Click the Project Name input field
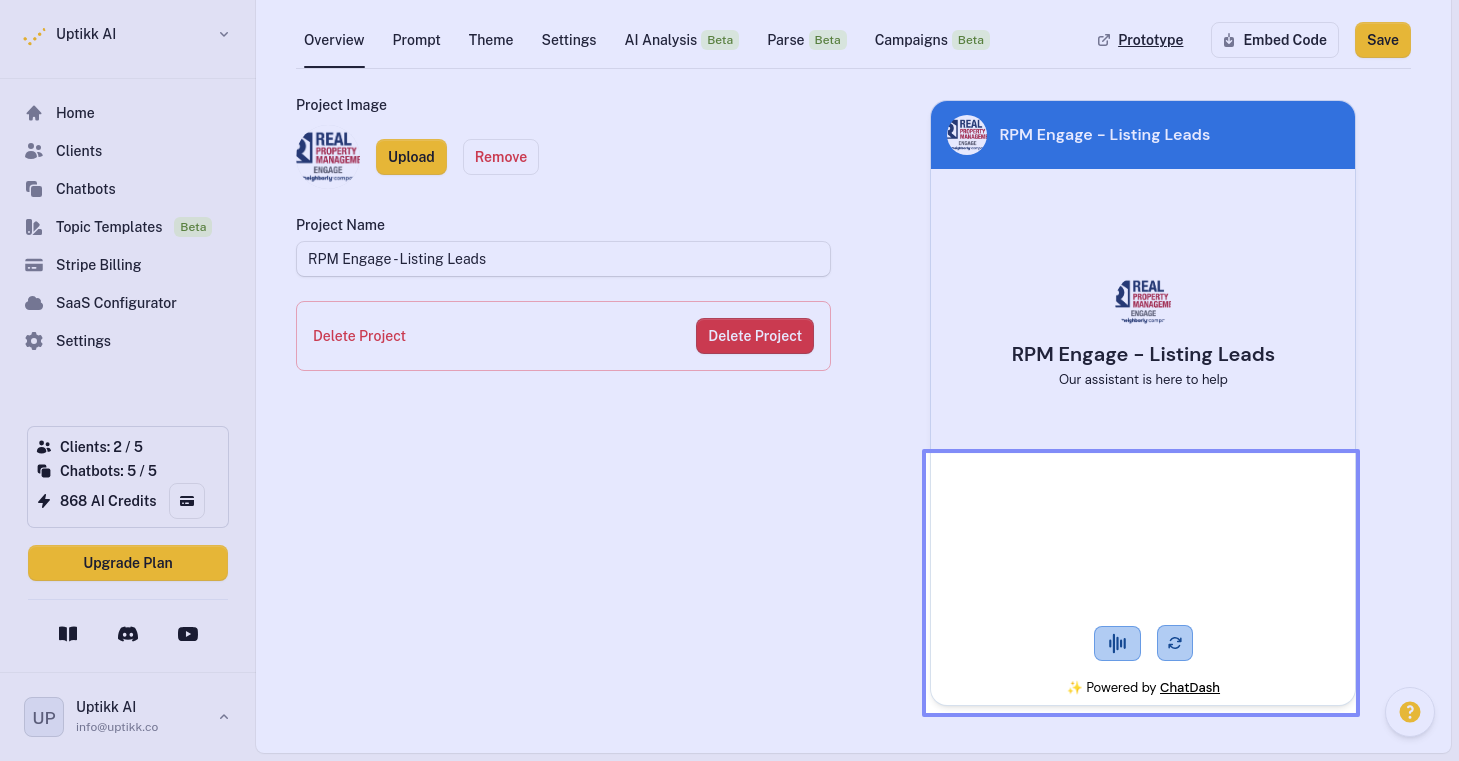The width and height of the screenshot is (1459, 761). (x=563, y=259)
